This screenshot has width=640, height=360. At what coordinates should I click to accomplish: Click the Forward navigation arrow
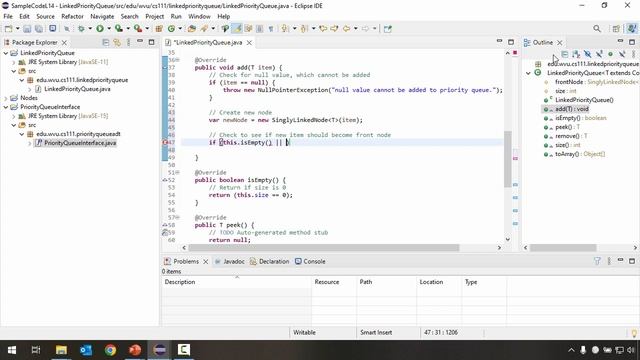(365, 29)
